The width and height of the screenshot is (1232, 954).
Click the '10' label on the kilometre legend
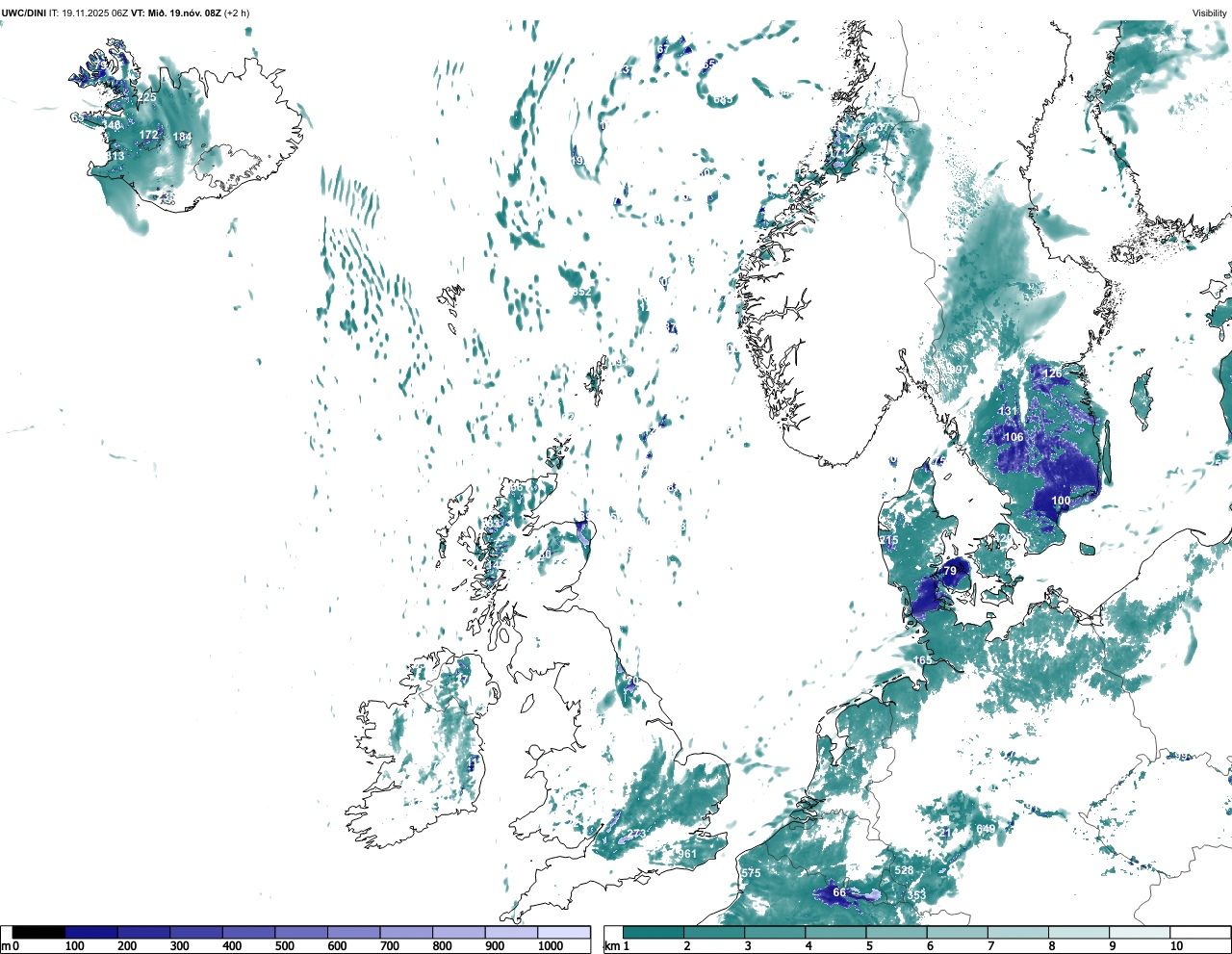pyautogui.click(x=1177, y=946)
